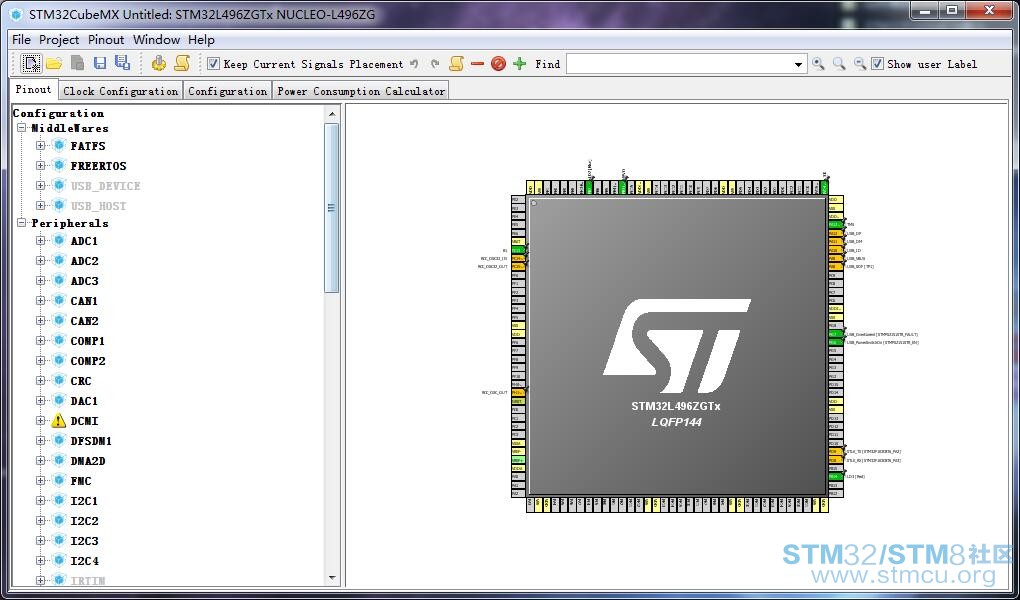
Task: Expand the FMC peripheral node
Action: tap(40, 481)
